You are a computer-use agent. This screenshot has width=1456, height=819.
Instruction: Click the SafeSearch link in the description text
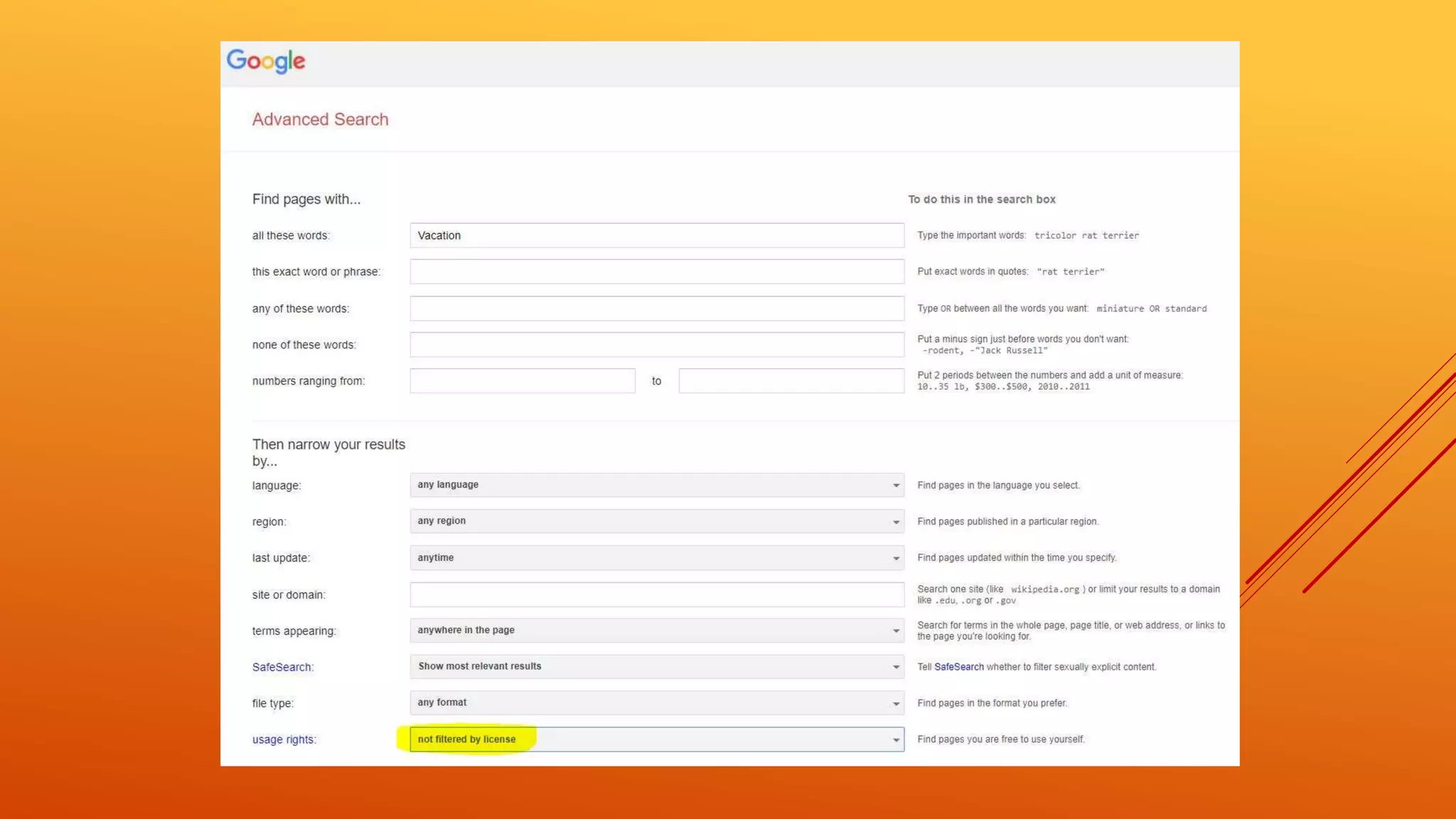(958, 667)
